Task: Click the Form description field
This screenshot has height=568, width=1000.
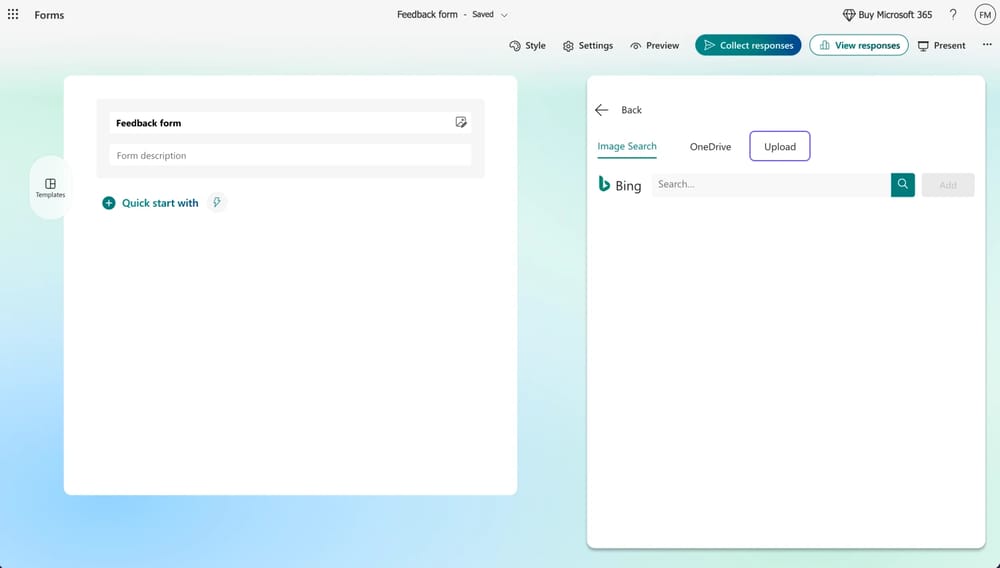Action: pyautogui.click(x=290, y=156)
